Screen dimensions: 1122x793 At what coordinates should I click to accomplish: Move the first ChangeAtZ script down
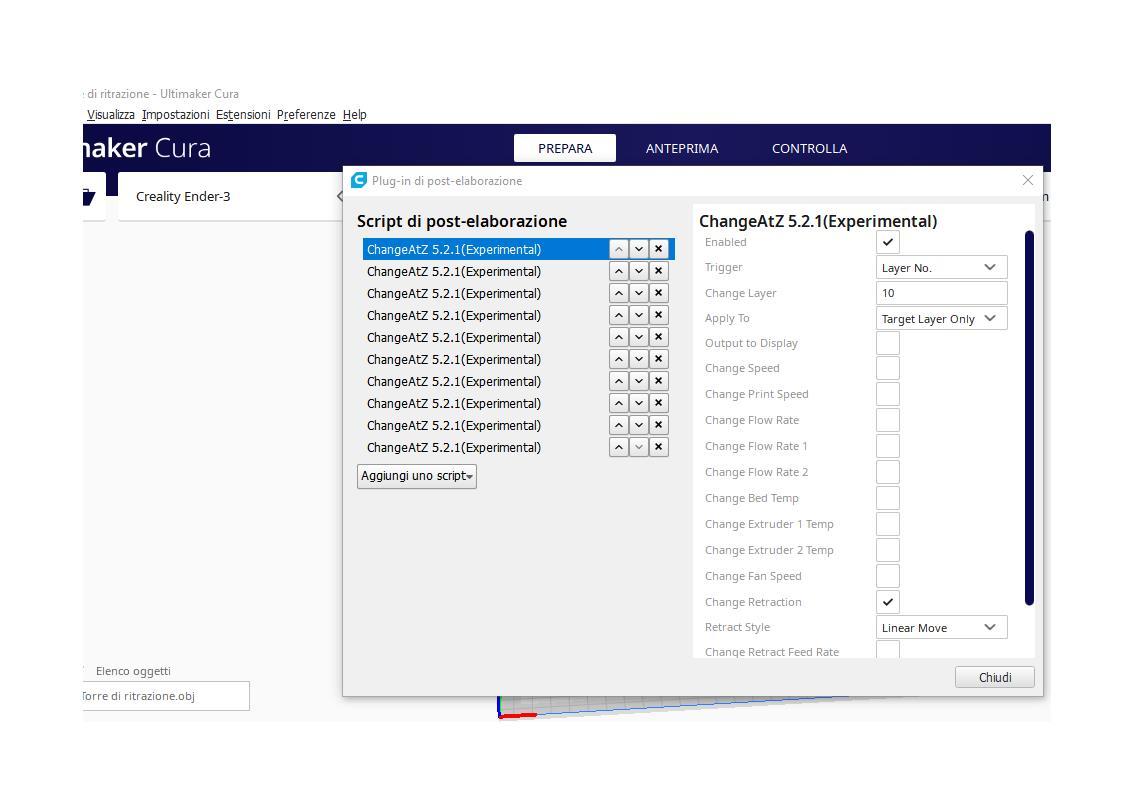pyautogui.click(x=638, y=249)
